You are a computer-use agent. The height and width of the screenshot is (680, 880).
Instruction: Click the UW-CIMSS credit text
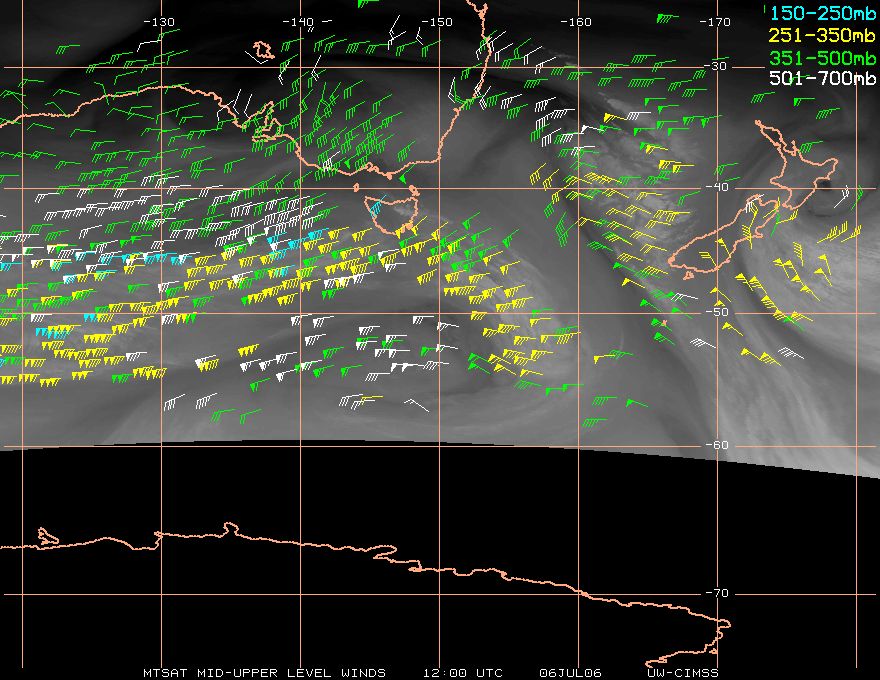pos(682,673)
